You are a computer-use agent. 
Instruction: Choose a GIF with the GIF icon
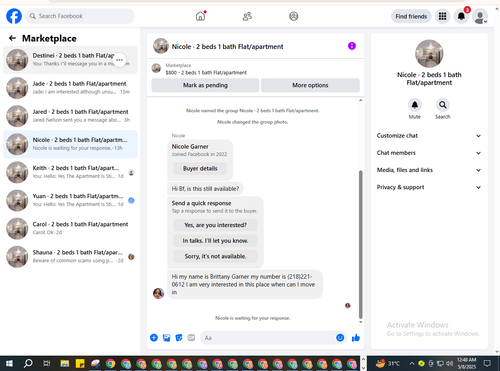[191, 338]
